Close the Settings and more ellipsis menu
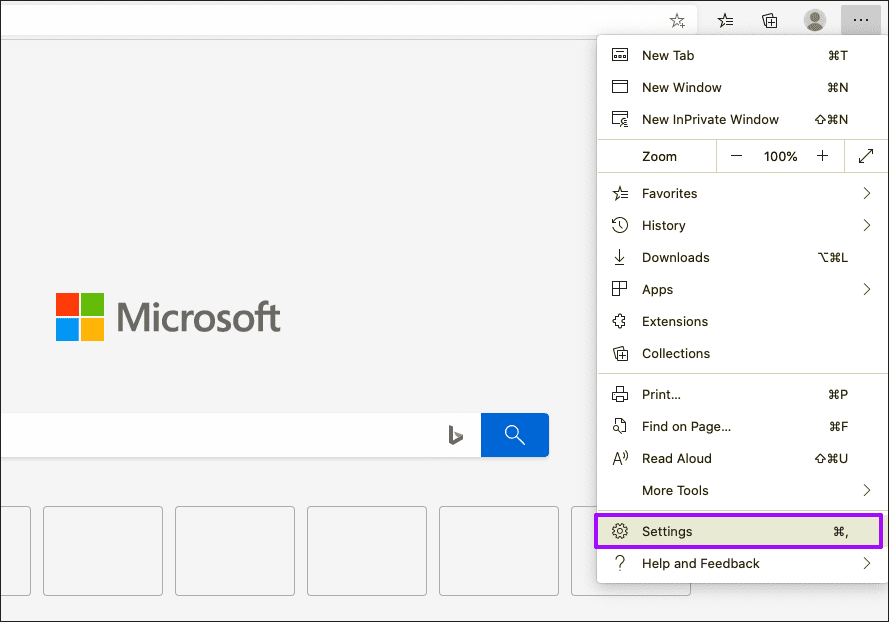Screen dimensions: 889x622 coord(861,20)
